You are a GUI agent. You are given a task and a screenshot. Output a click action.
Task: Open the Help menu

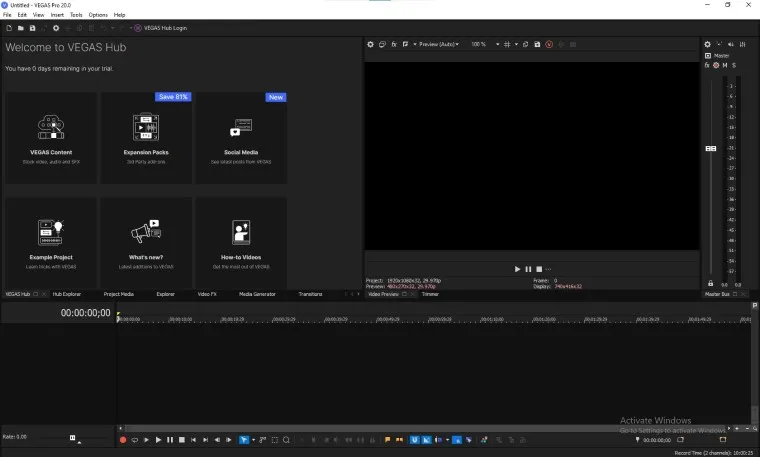(x=119, y=15)
